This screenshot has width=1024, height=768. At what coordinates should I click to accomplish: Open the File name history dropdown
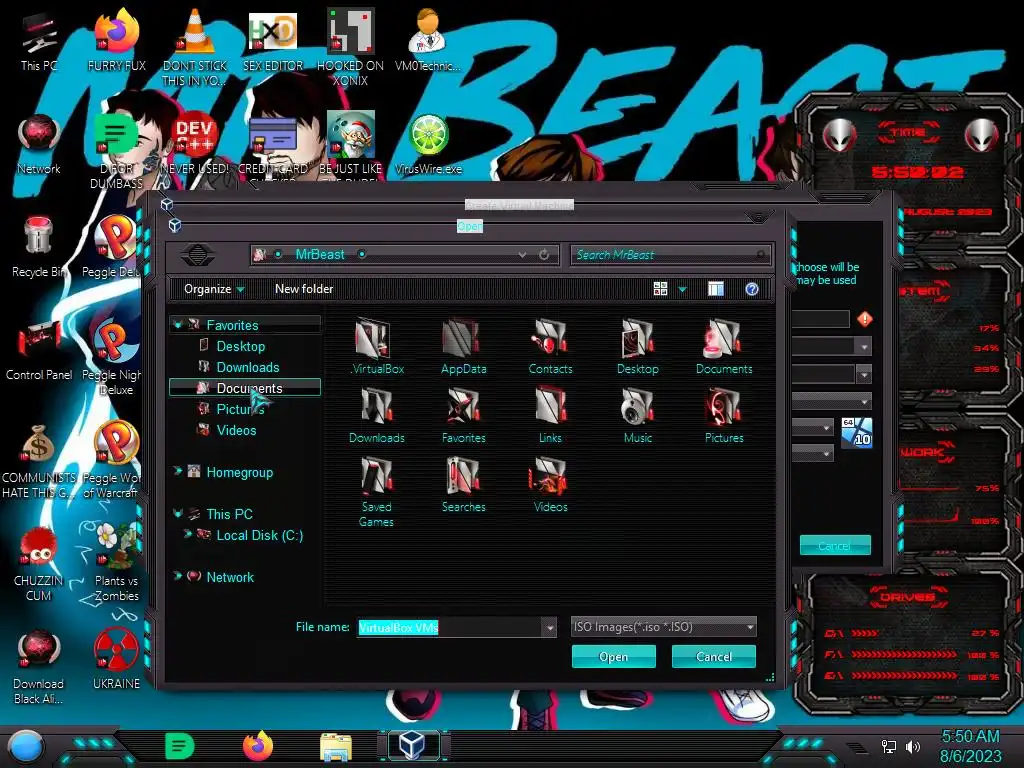click(549, 628)
